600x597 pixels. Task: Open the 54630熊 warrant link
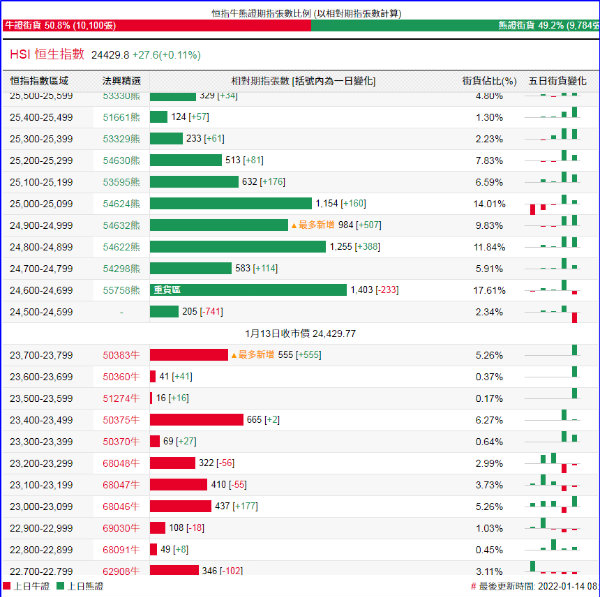pyautogui.click(x=121, y=161)
